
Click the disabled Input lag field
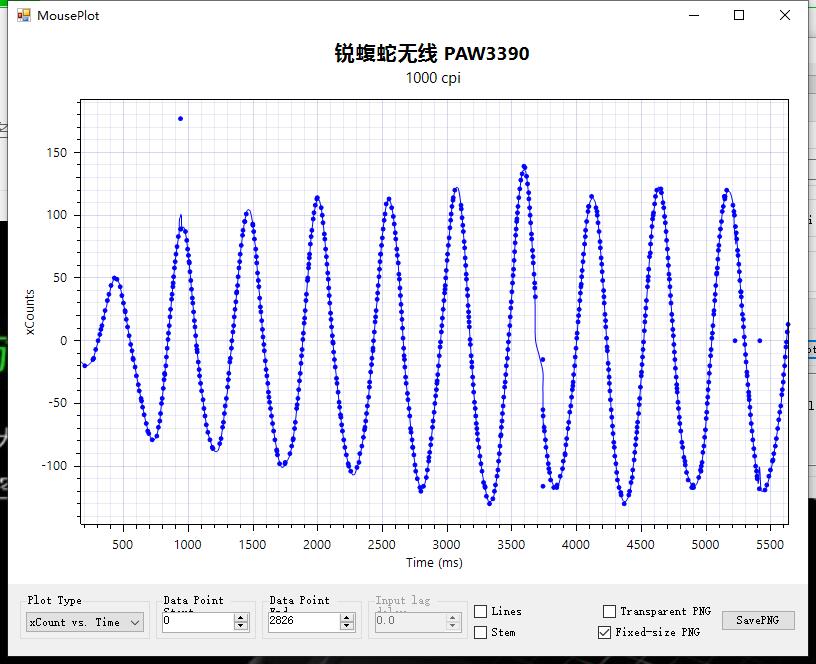[x=410, y=621]
